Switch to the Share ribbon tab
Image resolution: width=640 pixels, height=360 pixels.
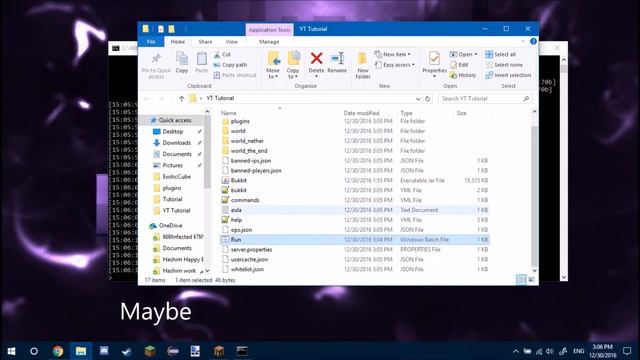coord(205,42)
